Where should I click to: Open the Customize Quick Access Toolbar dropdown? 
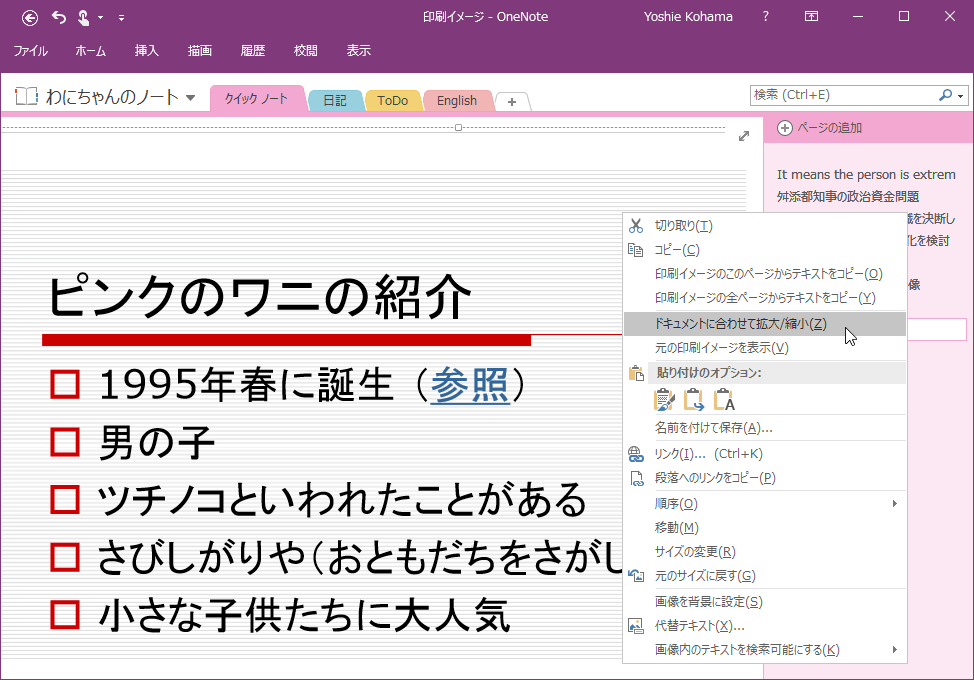(121, 18)
